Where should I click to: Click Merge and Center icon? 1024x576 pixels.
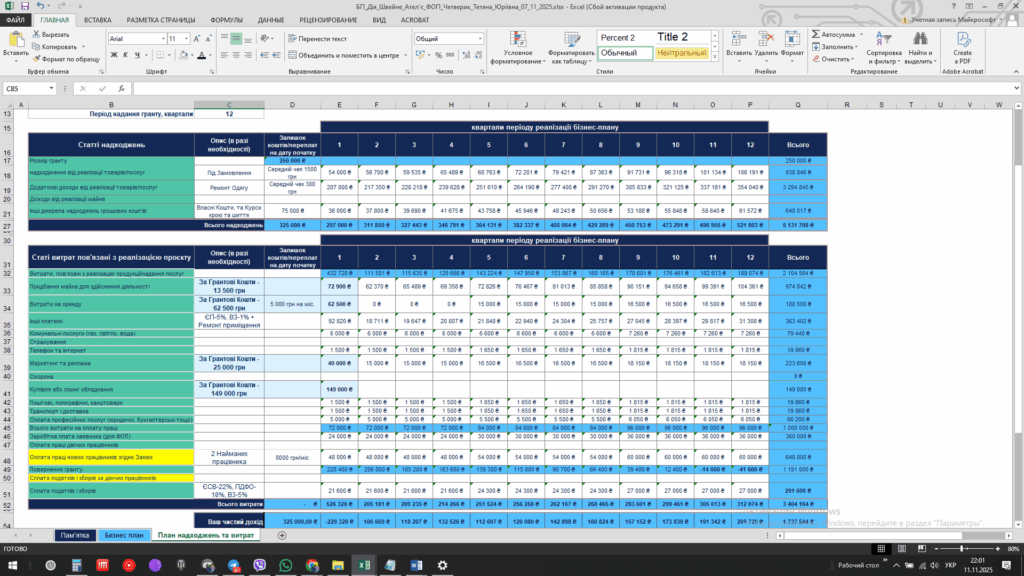(291, 55)
